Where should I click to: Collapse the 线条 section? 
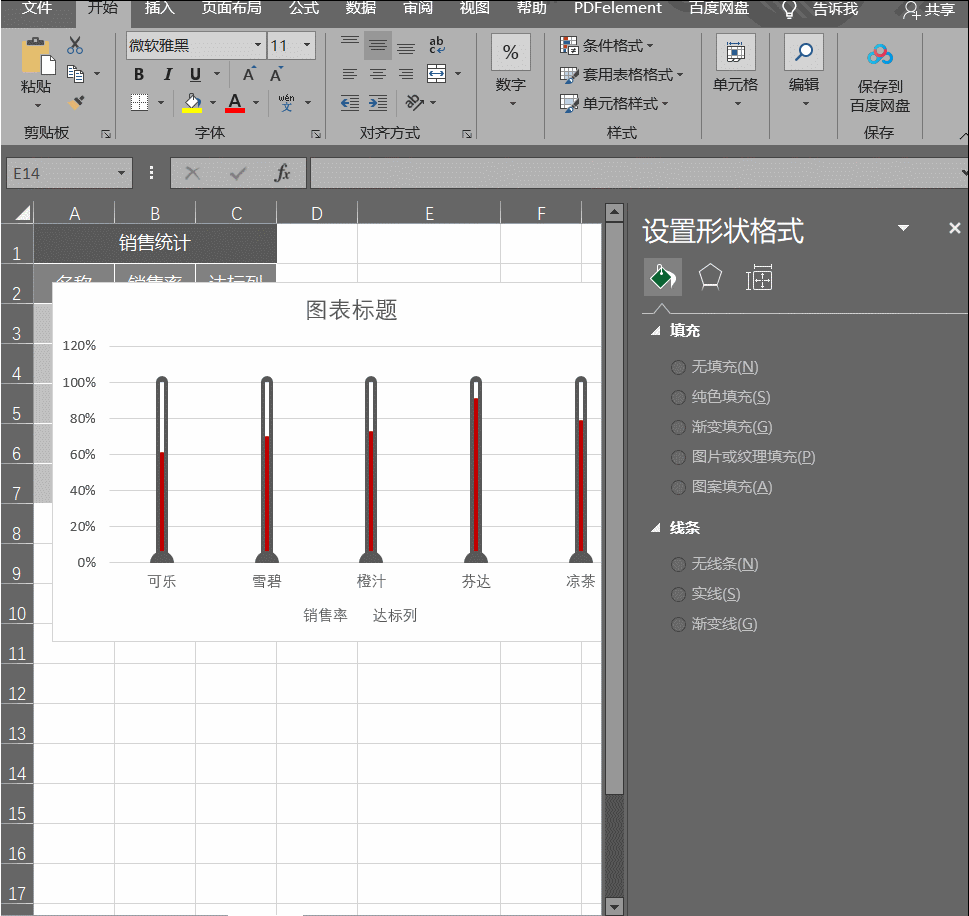[656, 528]
